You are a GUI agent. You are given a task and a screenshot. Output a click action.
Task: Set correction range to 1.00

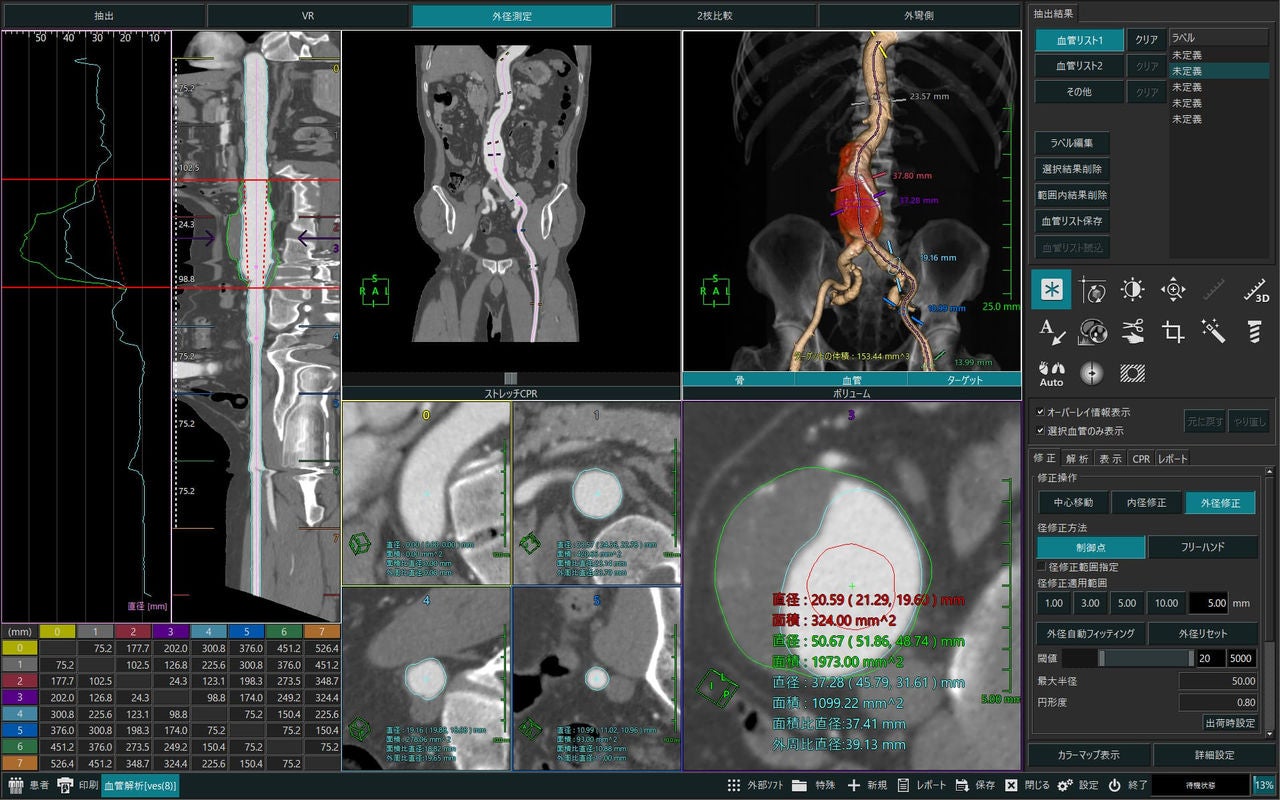pyautogui.click(x=1054, y=603)
